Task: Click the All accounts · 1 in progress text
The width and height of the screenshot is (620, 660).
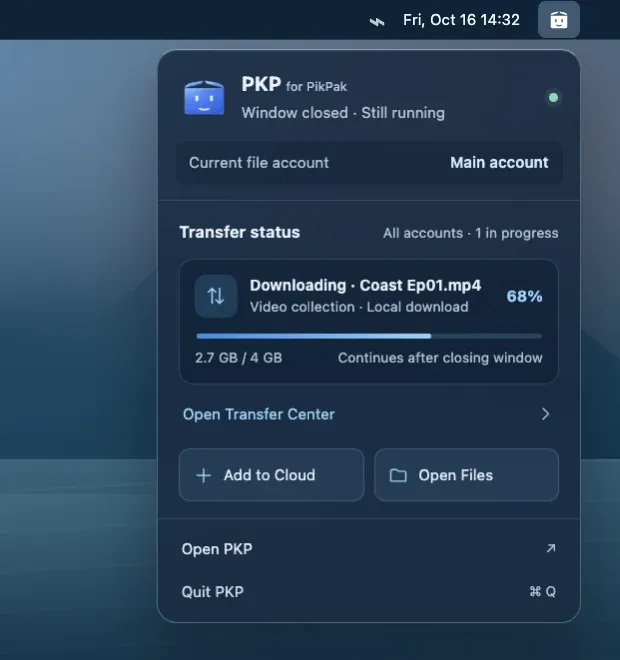Action: point(471,233)
